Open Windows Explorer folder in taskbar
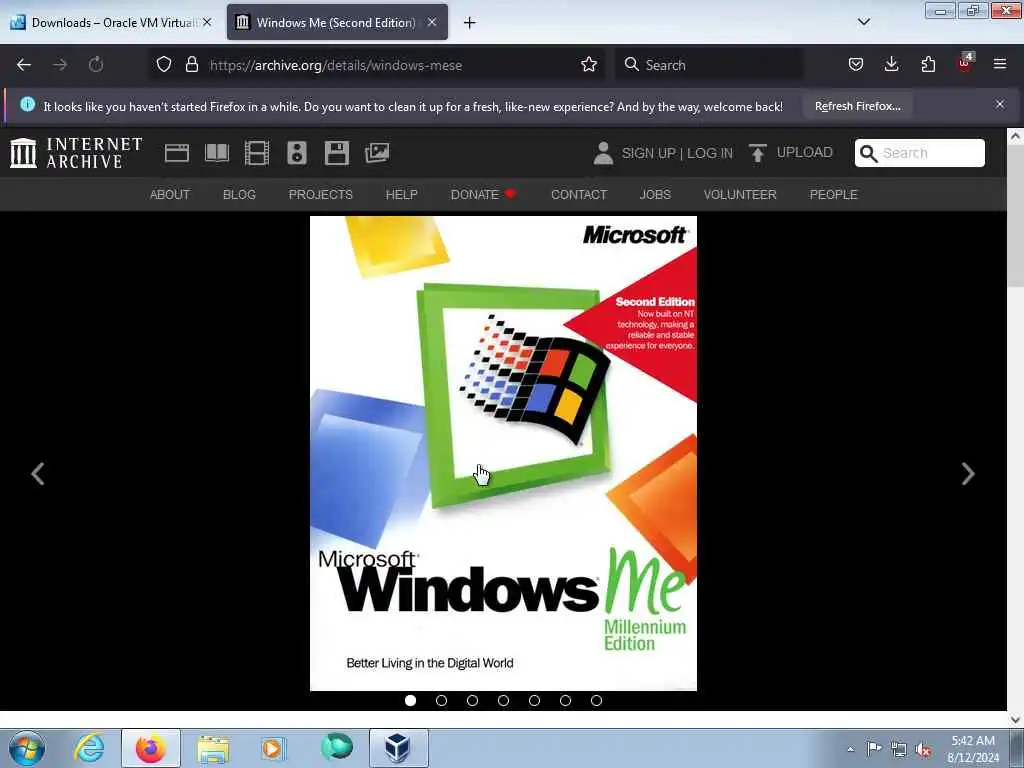The image size is (1024, 768). [x=213, y=748]
